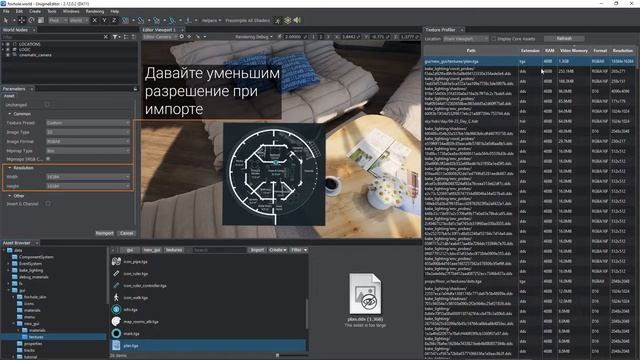640x360 pixels.
Task: Toggle the Unchanged checkbox in Parameters
Action: [x=47, y=105]
